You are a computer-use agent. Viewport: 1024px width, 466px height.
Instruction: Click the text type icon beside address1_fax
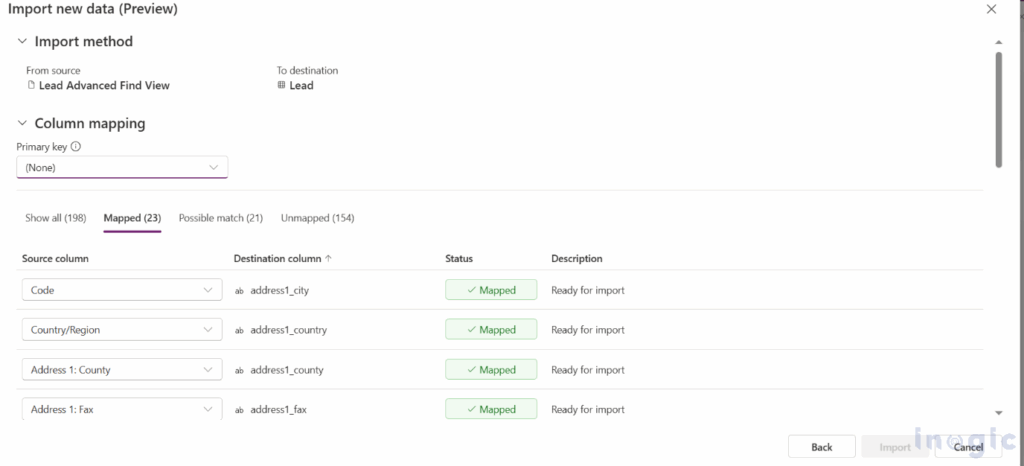tap(239, 410)
